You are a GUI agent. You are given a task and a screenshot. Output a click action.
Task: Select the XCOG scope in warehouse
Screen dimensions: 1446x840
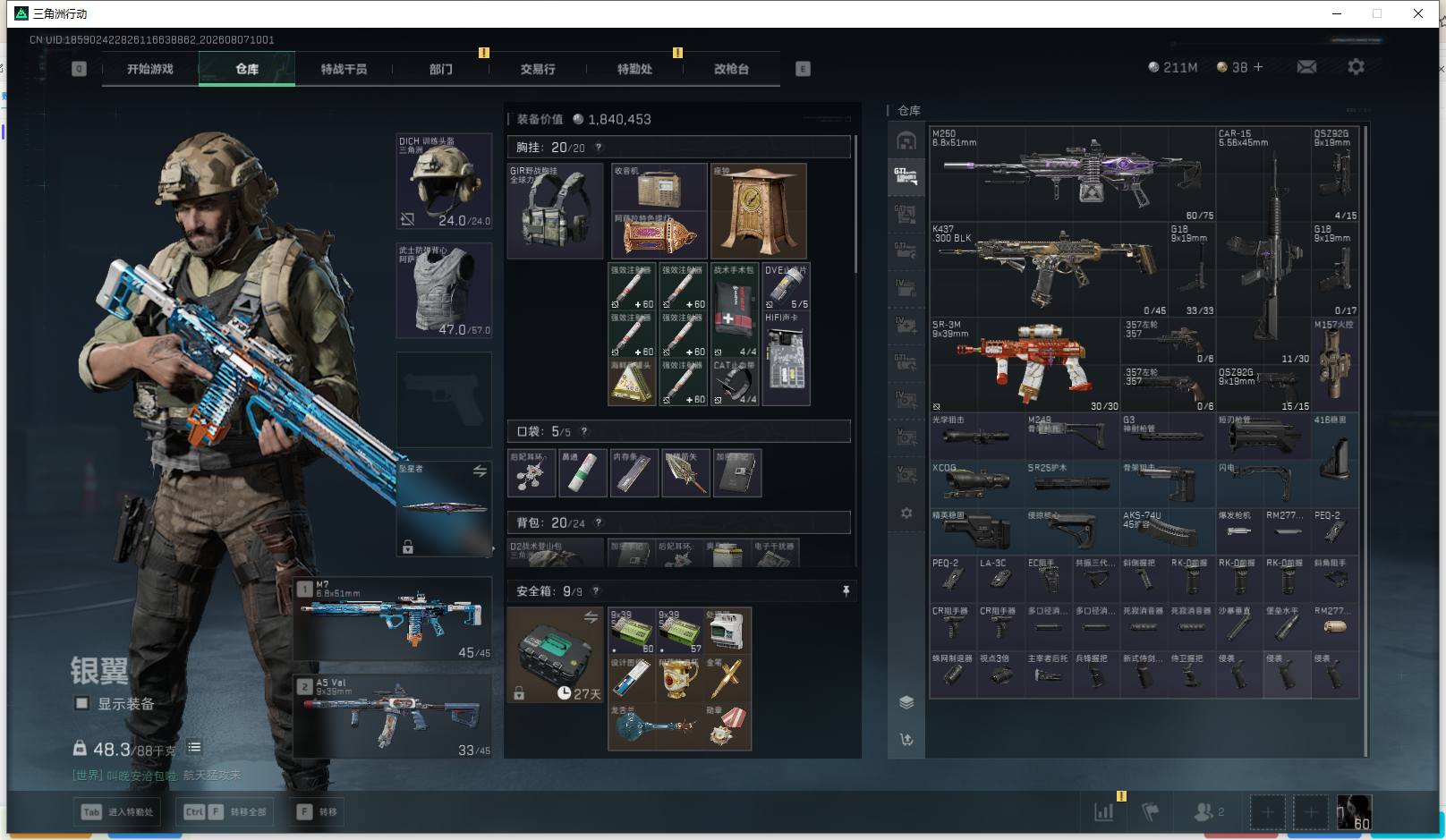978,484
